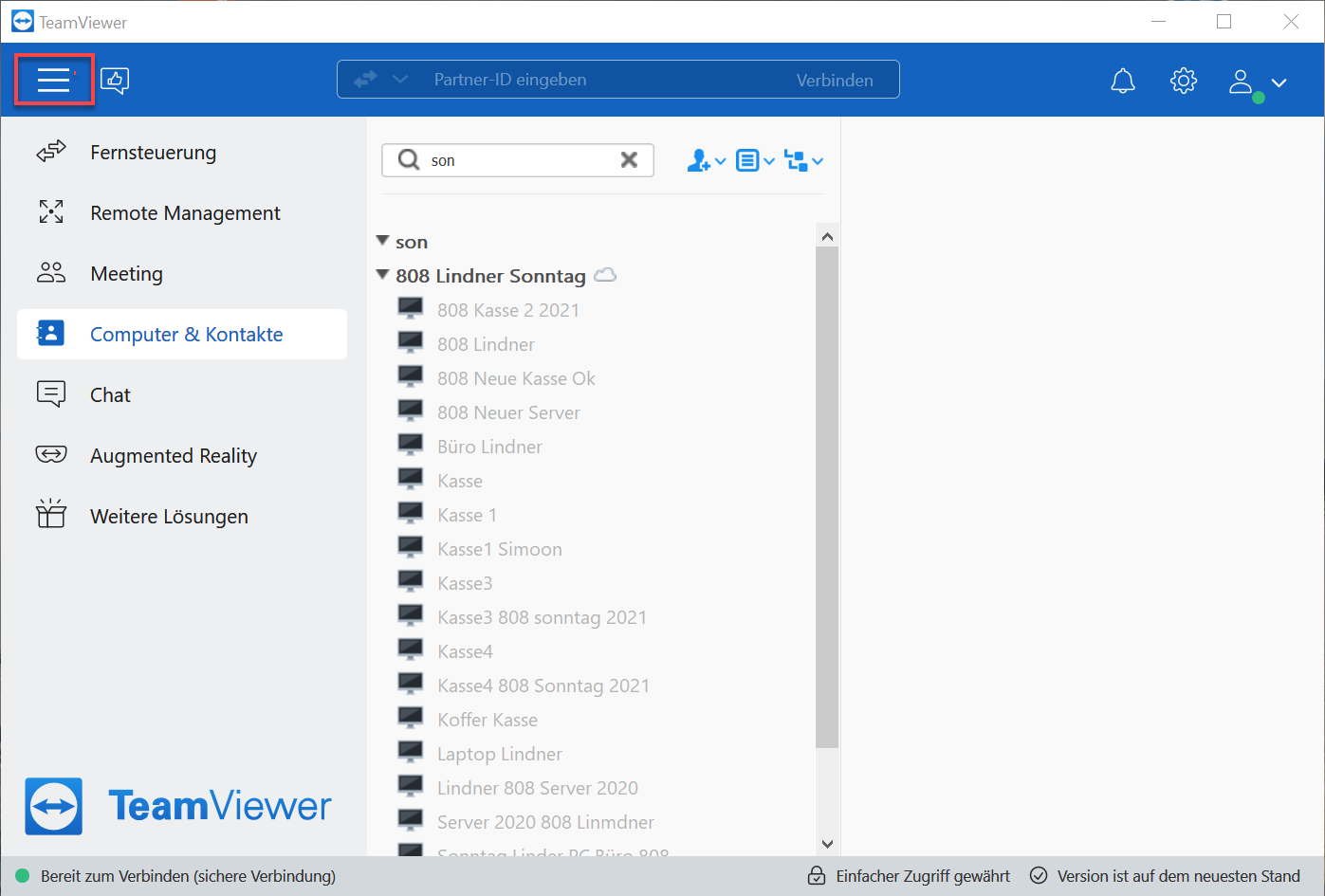Viewport: 1325px width, 896px height.
Task: Open settings via gear icon
Action: [1183, 82]
